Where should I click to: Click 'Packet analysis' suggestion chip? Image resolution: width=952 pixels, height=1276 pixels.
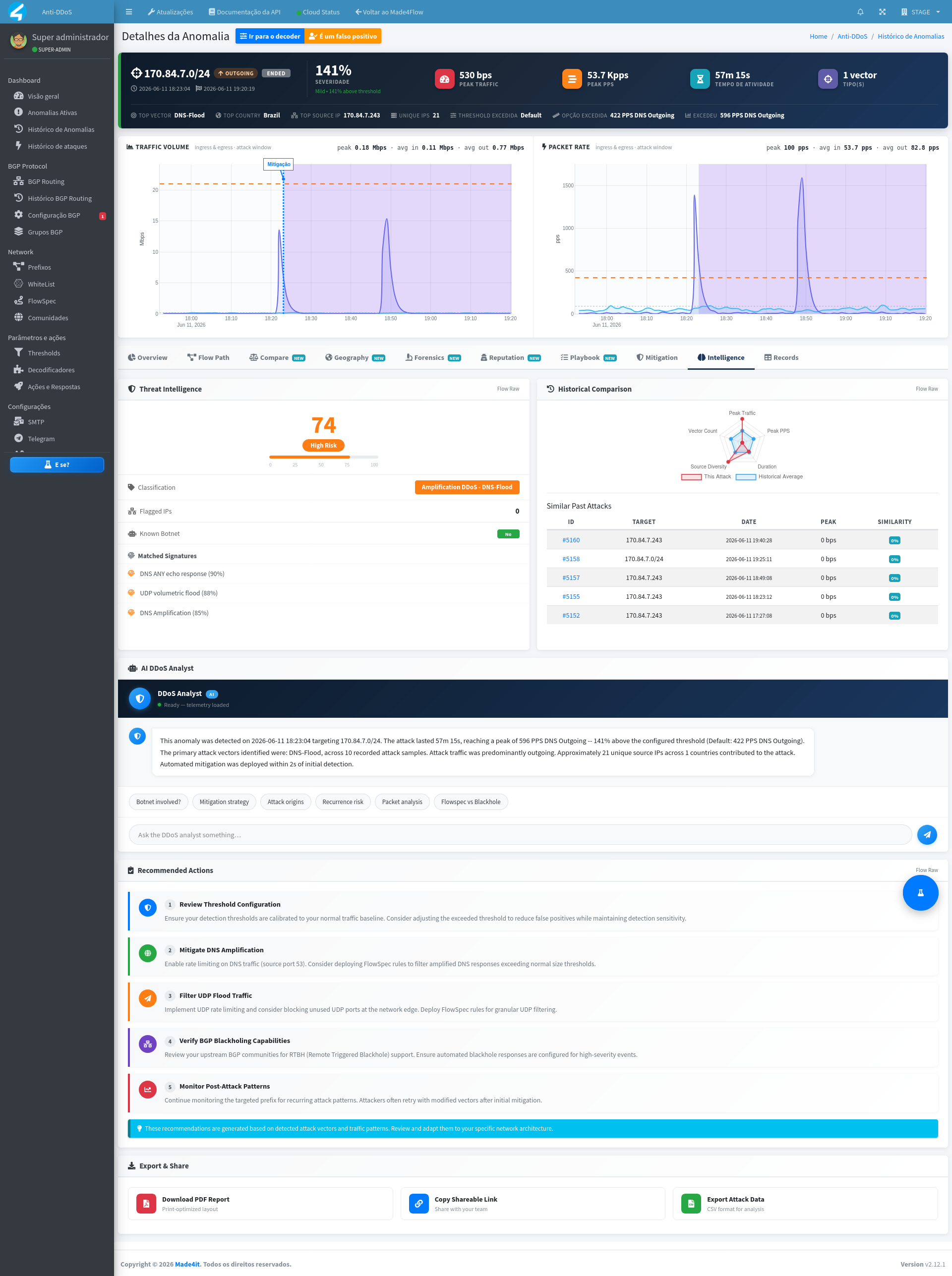(x=402, y=802)
